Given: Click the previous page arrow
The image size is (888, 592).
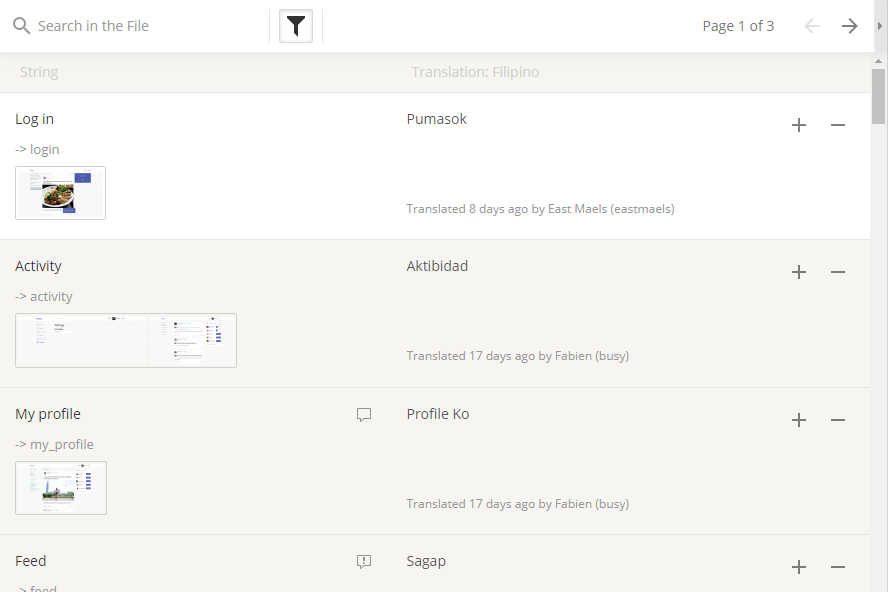Looking at the screenshot, I should pos(812,26).
